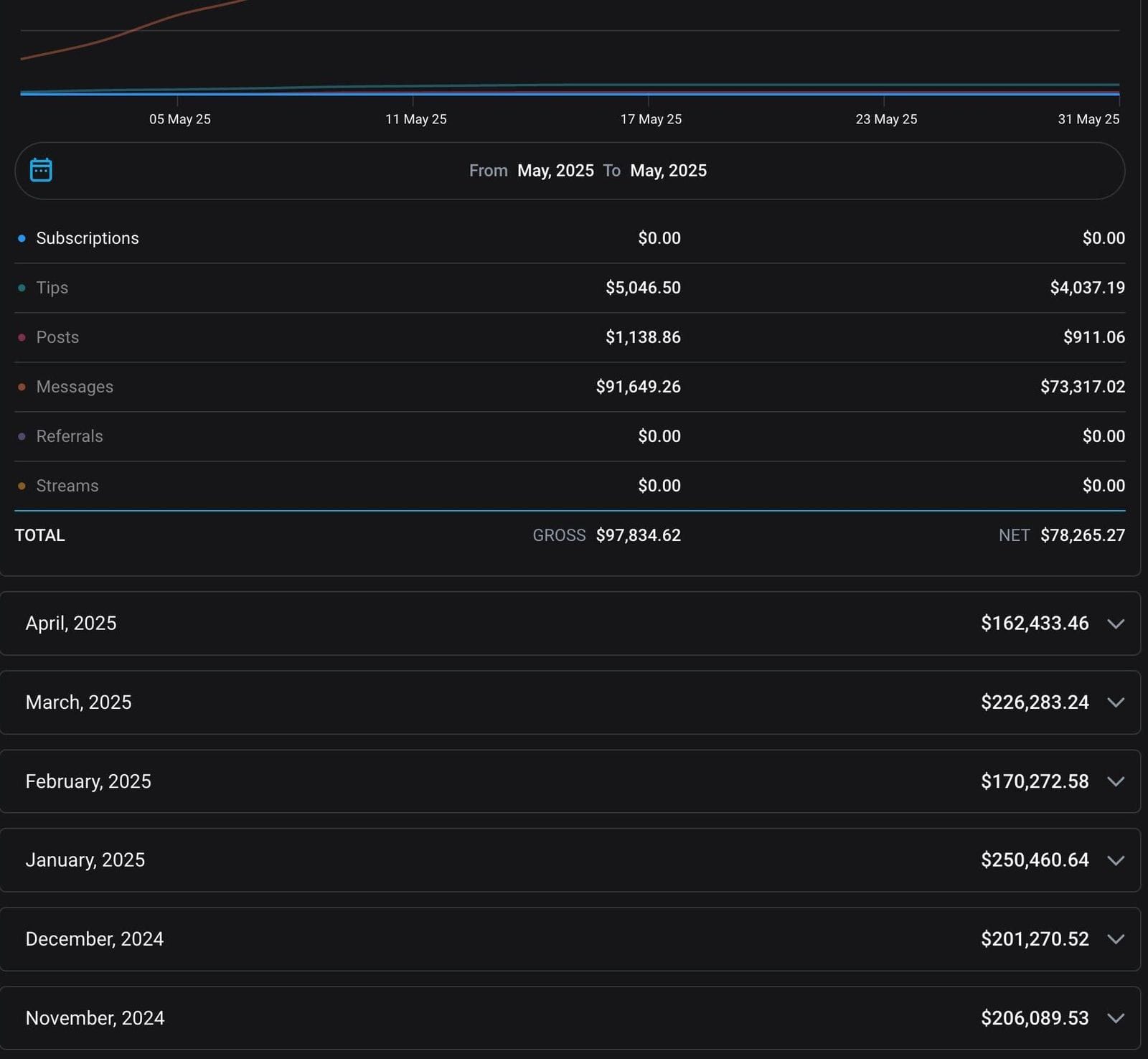Image resolution: width=1148 pixels, height=1059 pixels.
Task: Select Posts net amount $911.06
Action: coord(1094,337)
